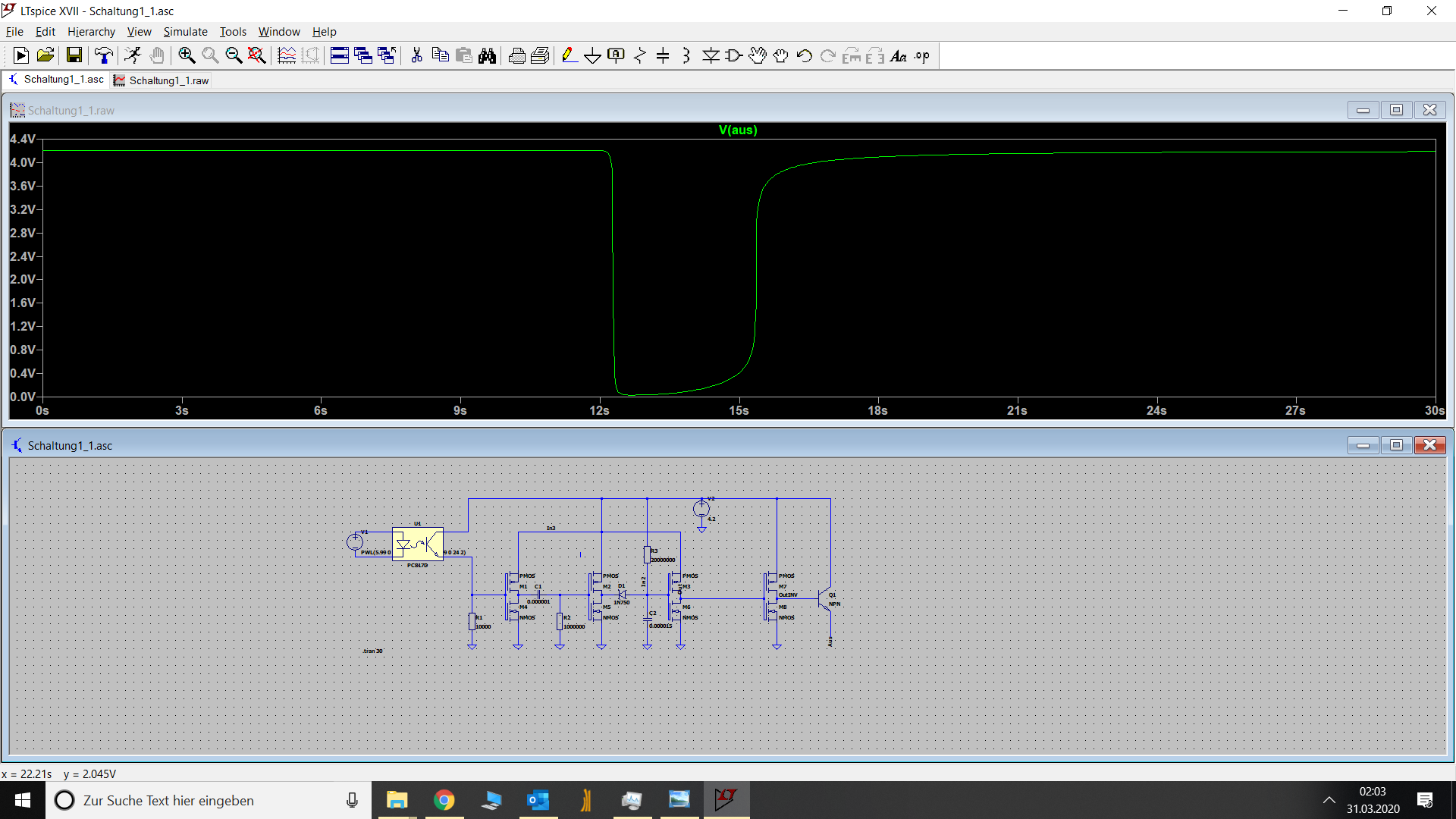The width and height of the screenshot is (1456, 819).
Task: Open the View menu
Action: [x=139, y=32]
